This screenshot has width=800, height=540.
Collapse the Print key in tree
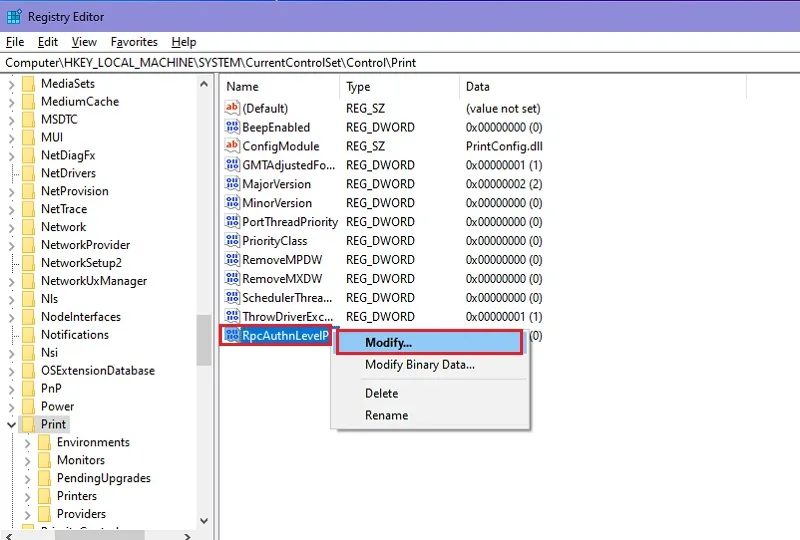(x=11, y=424)
